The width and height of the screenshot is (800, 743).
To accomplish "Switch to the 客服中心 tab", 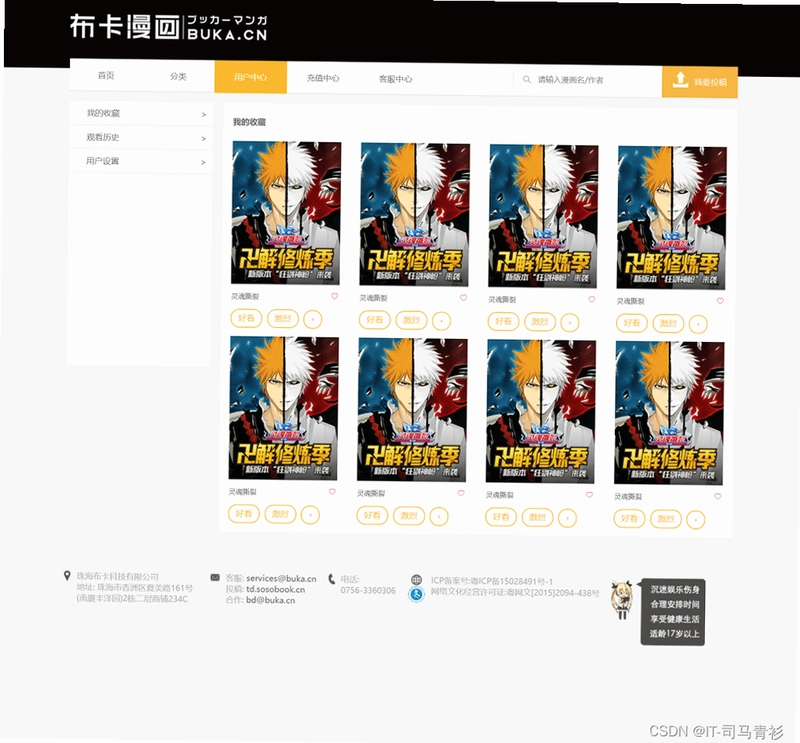I will click(395, 79).
